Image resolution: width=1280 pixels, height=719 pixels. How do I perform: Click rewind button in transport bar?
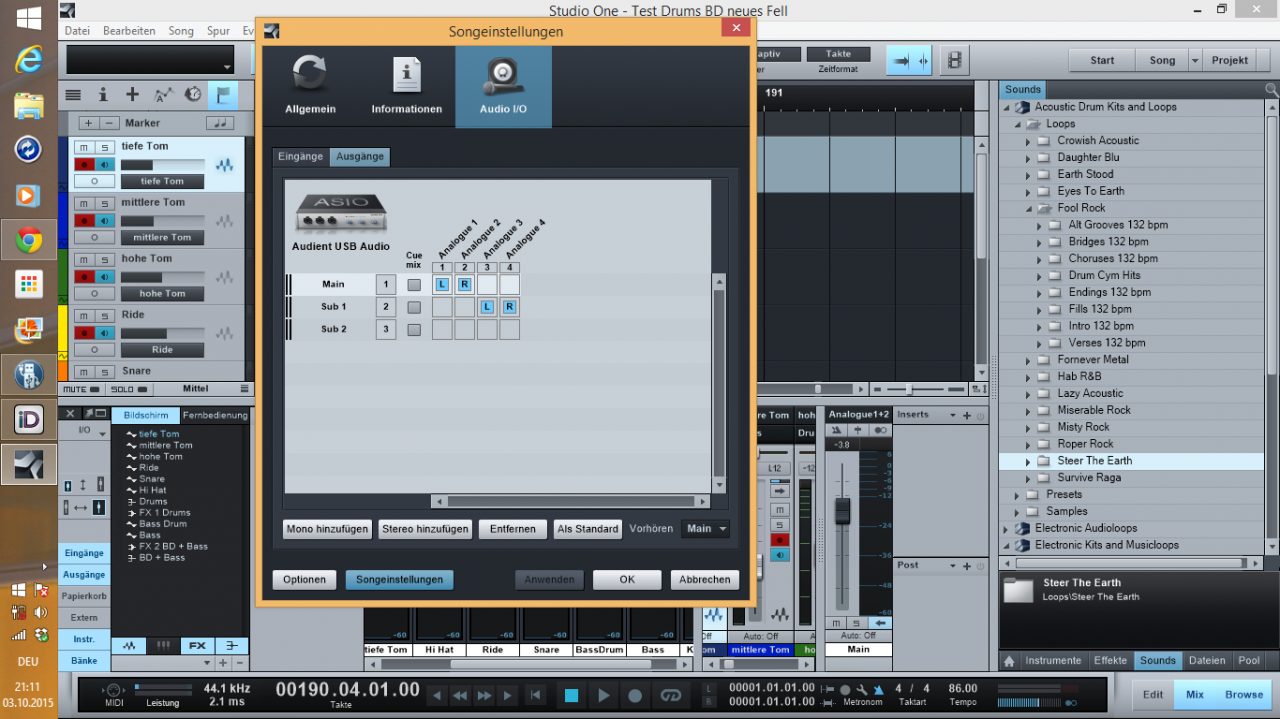tap(460, 695)
